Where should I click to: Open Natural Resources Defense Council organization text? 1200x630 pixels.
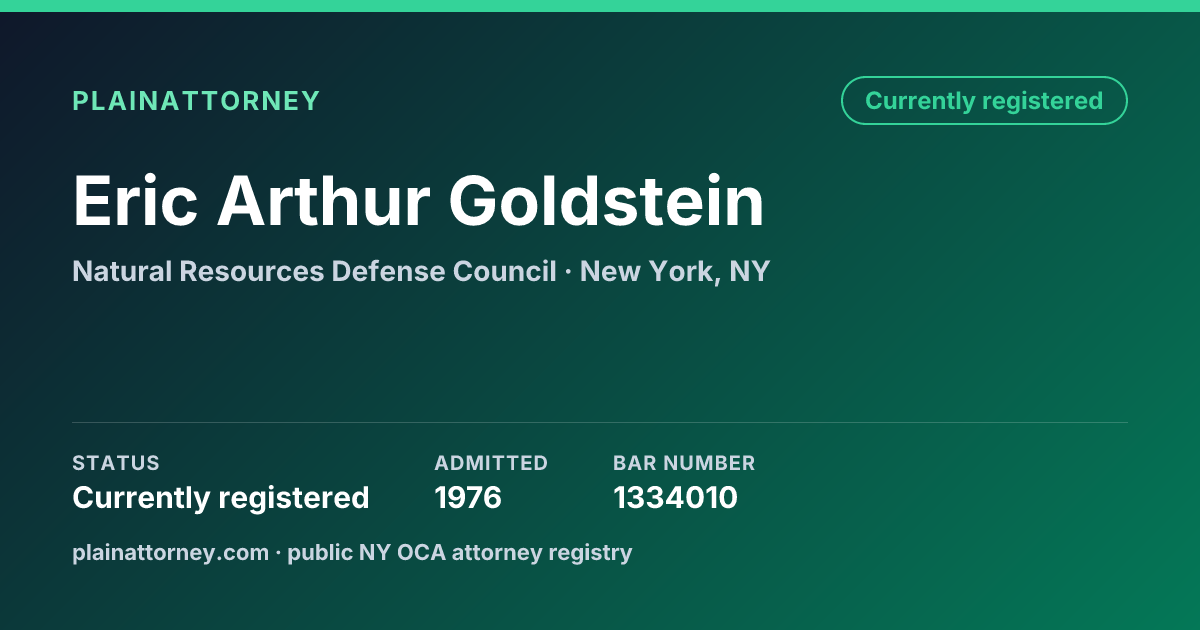[x=314, y=271]
